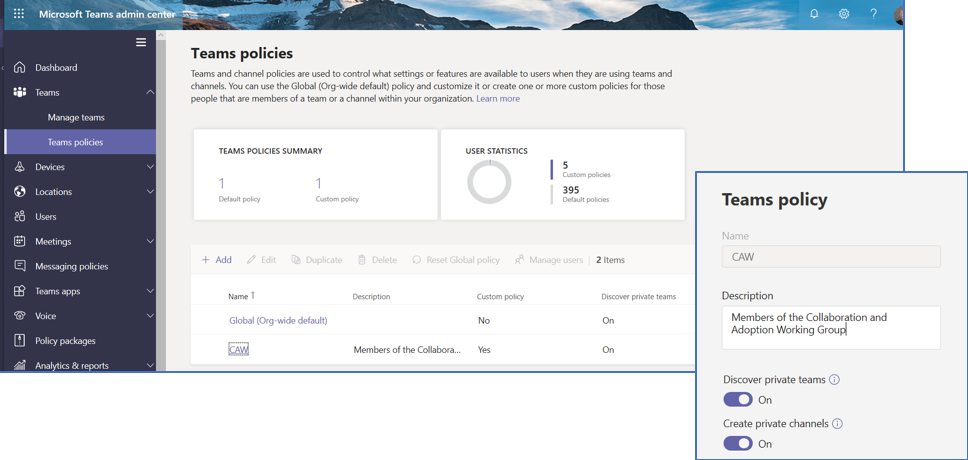Viewport: 968px width, 460px height.
Task: Click the policy Description text box
Action: (830, 327)
